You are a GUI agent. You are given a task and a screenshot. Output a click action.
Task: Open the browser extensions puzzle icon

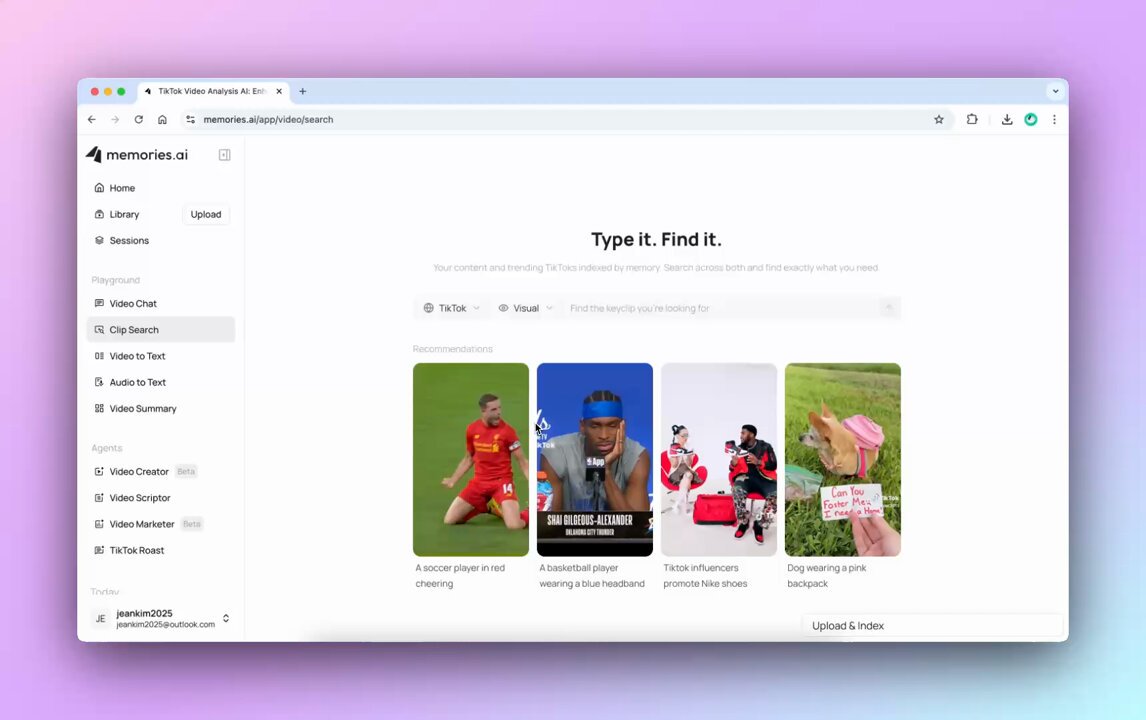pyautogui.click(x=972, y=119)
